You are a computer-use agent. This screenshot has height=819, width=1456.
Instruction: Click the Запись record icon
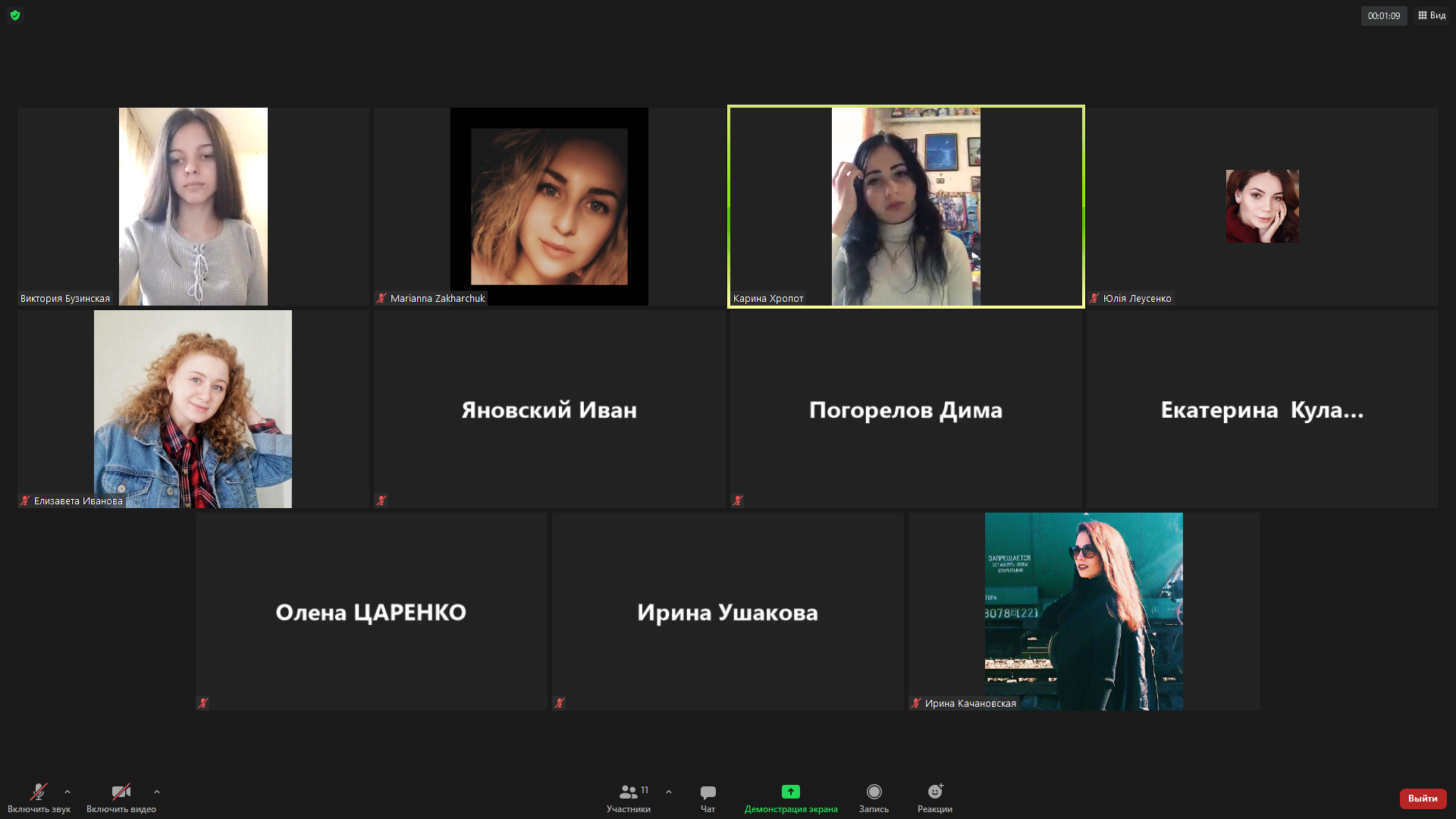(x=874, y=792)
